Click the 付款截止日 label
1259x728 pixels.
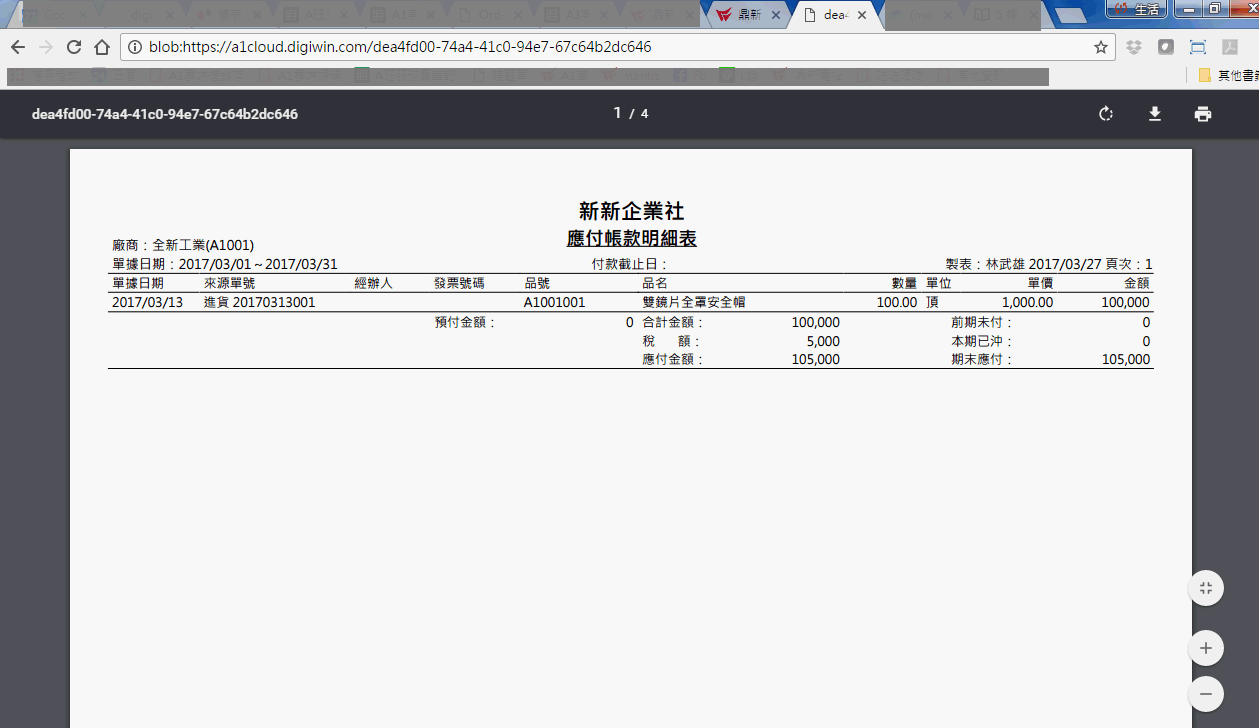point(629,265)
